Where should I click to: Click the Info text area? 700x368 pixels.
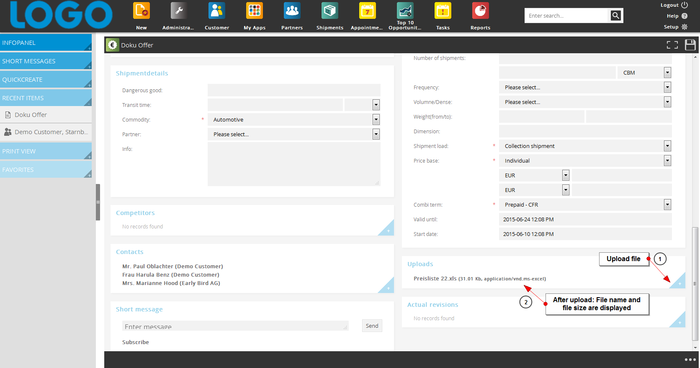pos(294,164)
